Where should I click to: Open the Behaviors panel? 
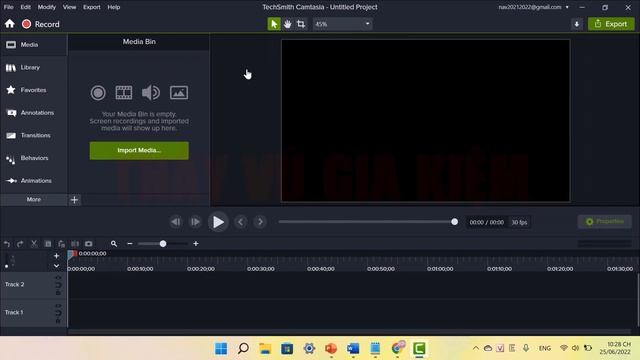click(x=33, y=158)
